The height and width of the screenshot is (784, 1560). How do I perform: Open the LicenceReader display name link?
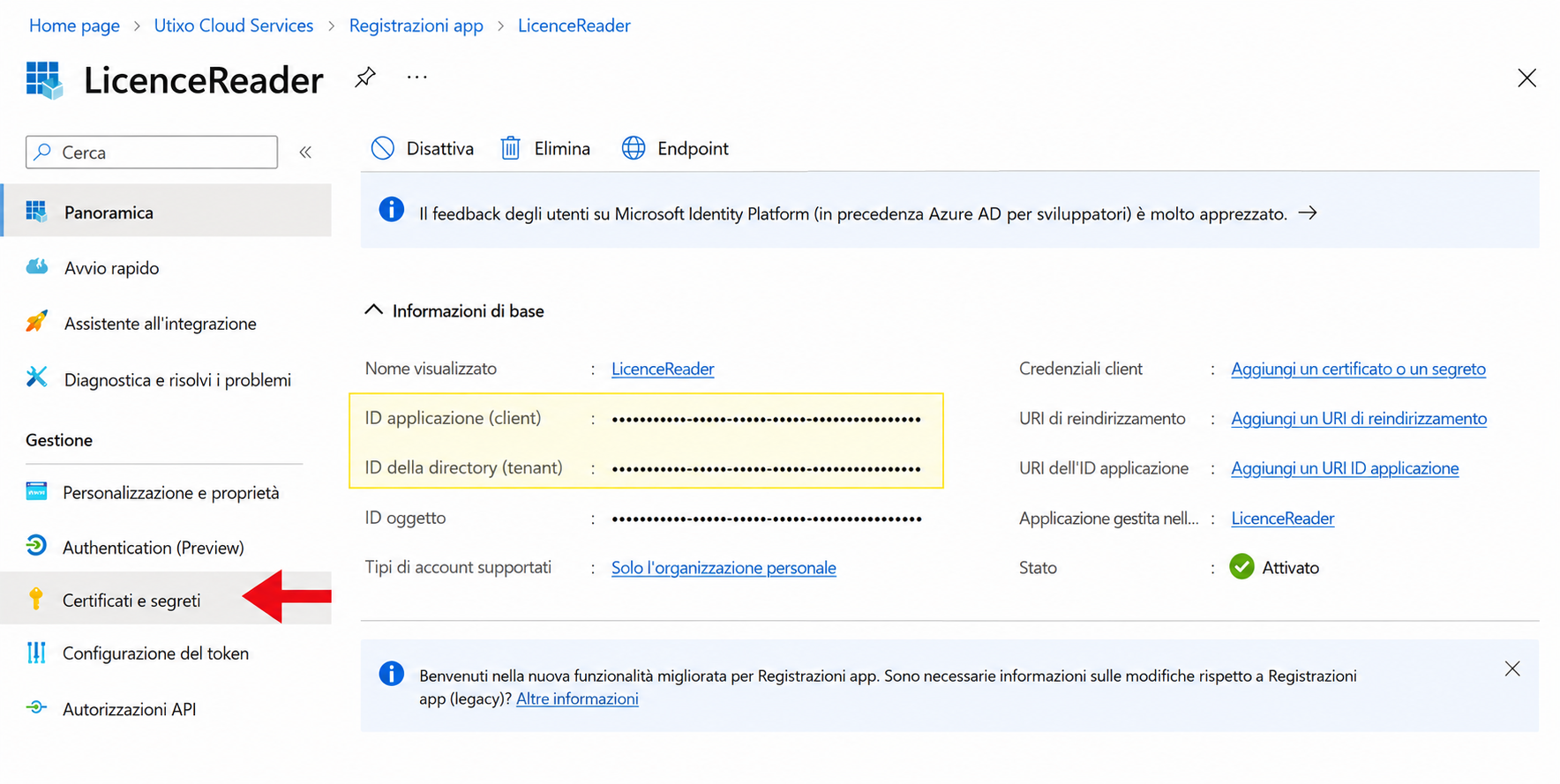[x=663, y=369]
